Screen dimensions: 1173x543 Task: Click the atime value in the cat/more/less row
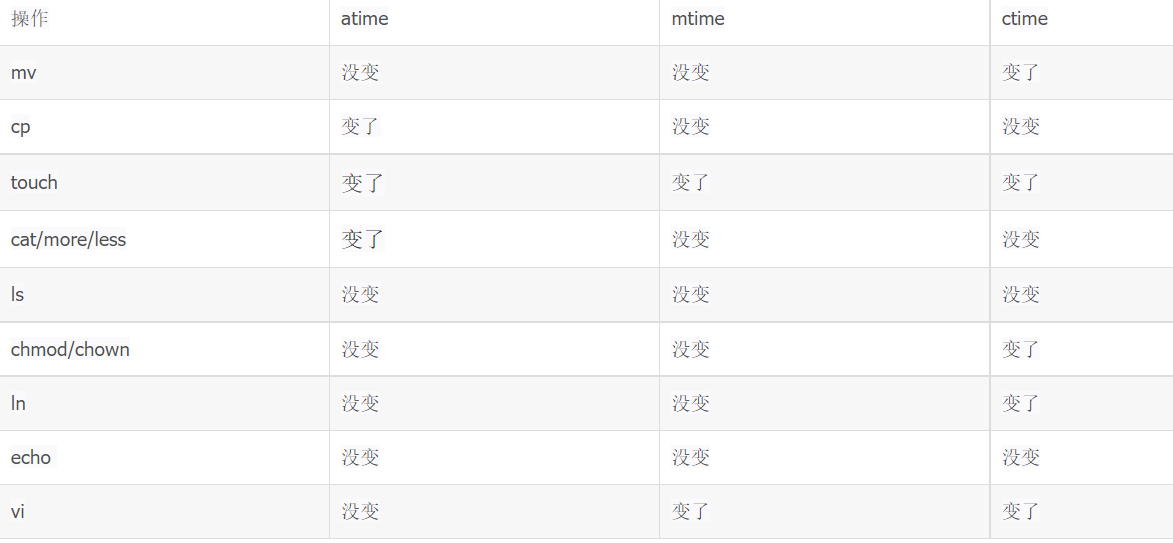pos(363,240)
